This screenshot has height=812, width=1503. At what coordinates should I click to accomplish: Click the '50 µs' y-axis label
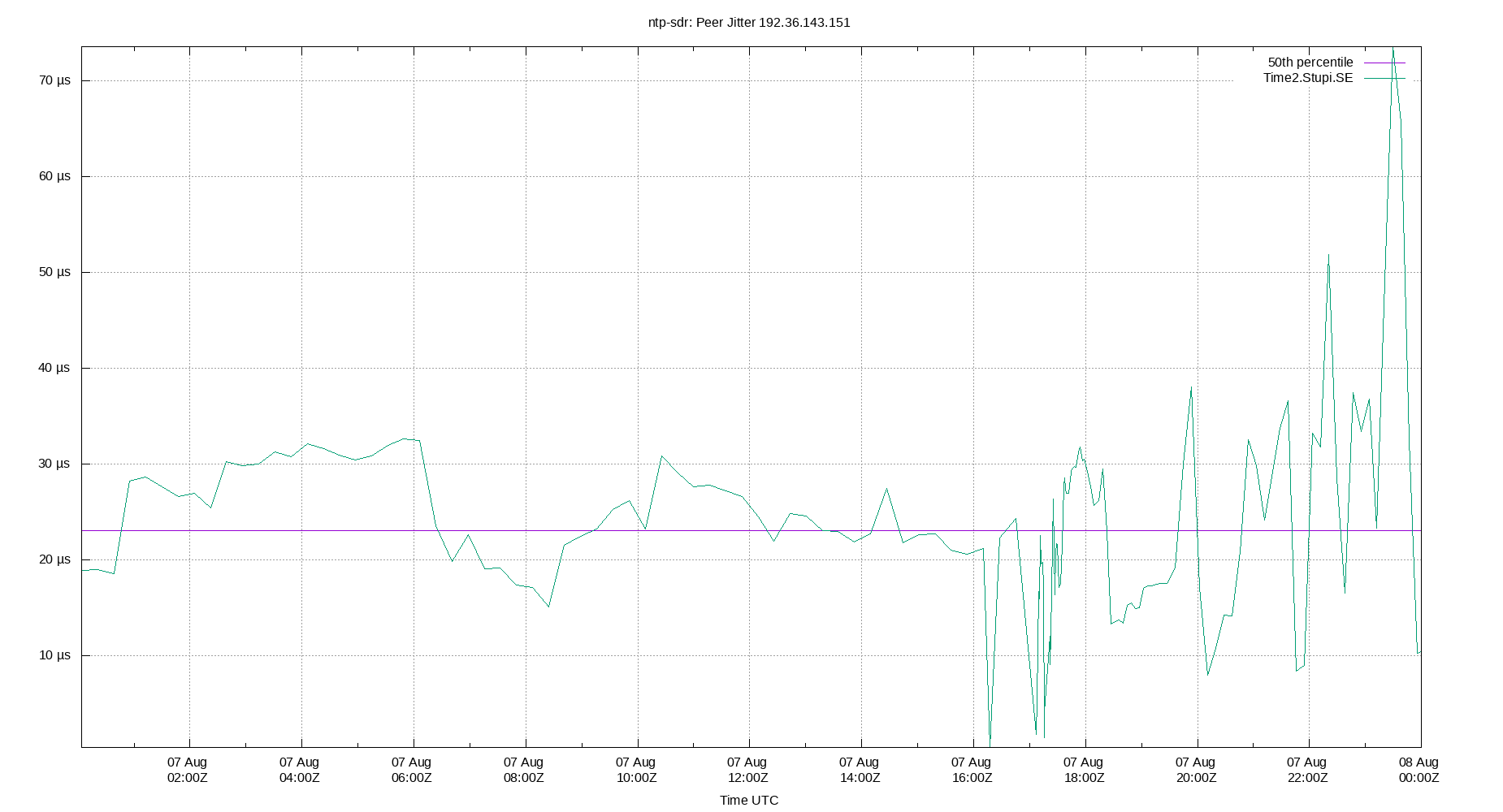(x=54, y=272)
